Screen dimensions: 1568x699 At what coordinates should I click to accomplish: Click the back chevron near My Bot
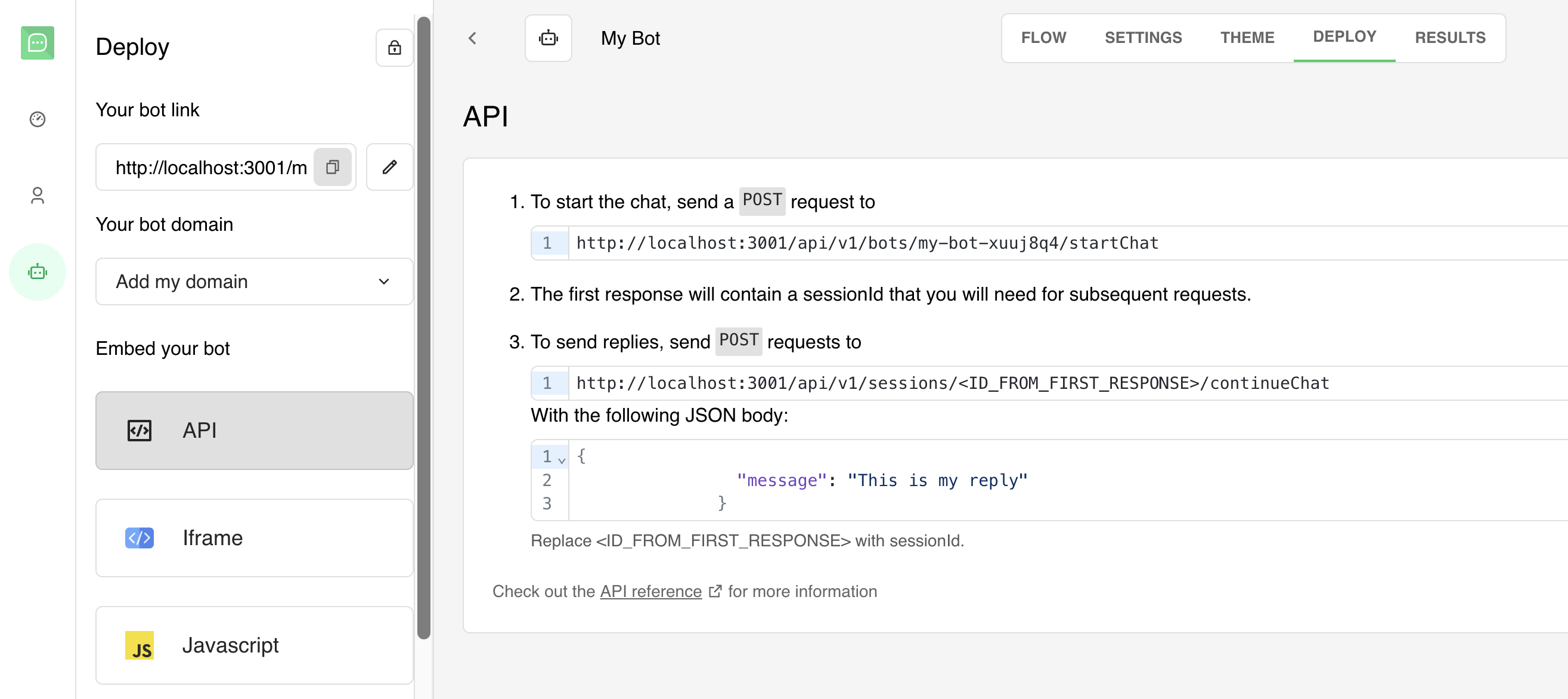(472, 38)
